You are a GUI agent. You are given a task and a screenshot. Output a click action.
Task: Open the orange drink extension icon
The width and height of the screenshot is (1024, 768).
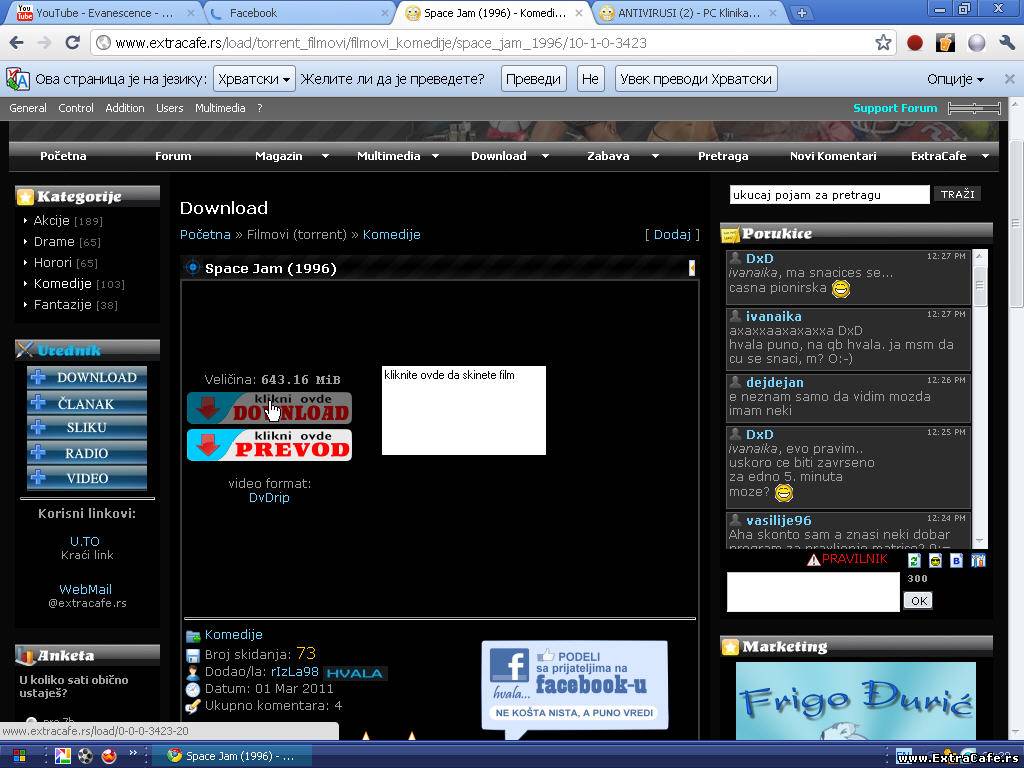[x=945, y=43]
